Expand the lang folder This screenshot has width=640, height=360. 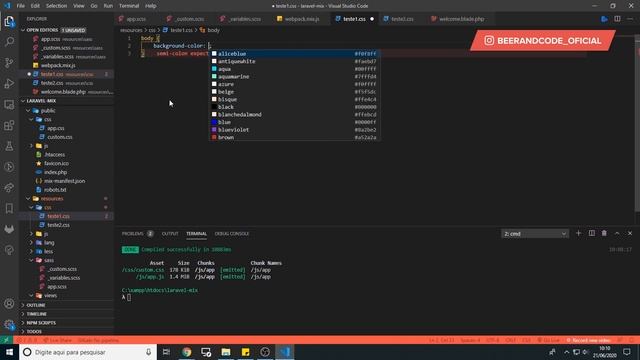click(49, 242)
